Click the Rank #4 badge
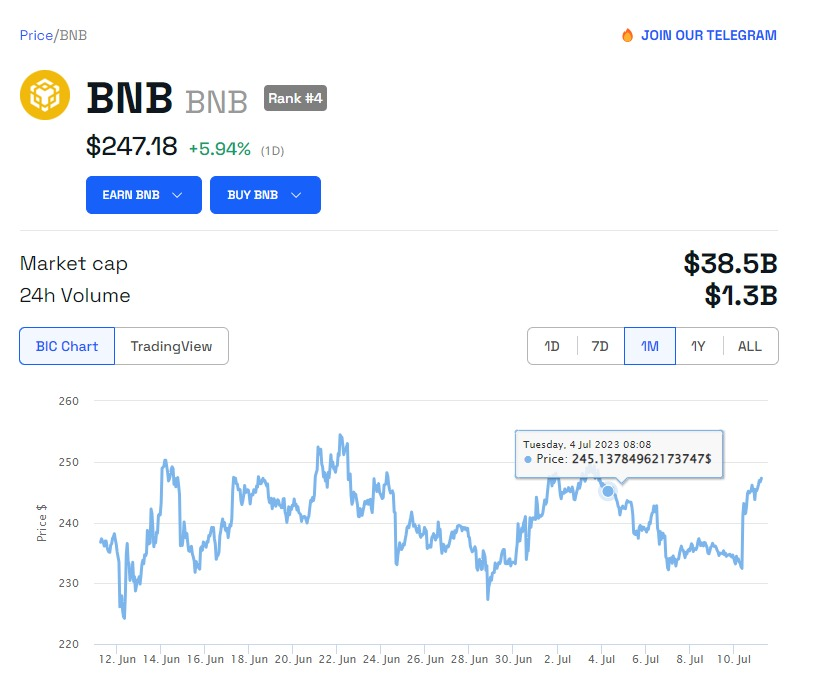823x689 pixels. pyautogui.click(x=295, y=98)
